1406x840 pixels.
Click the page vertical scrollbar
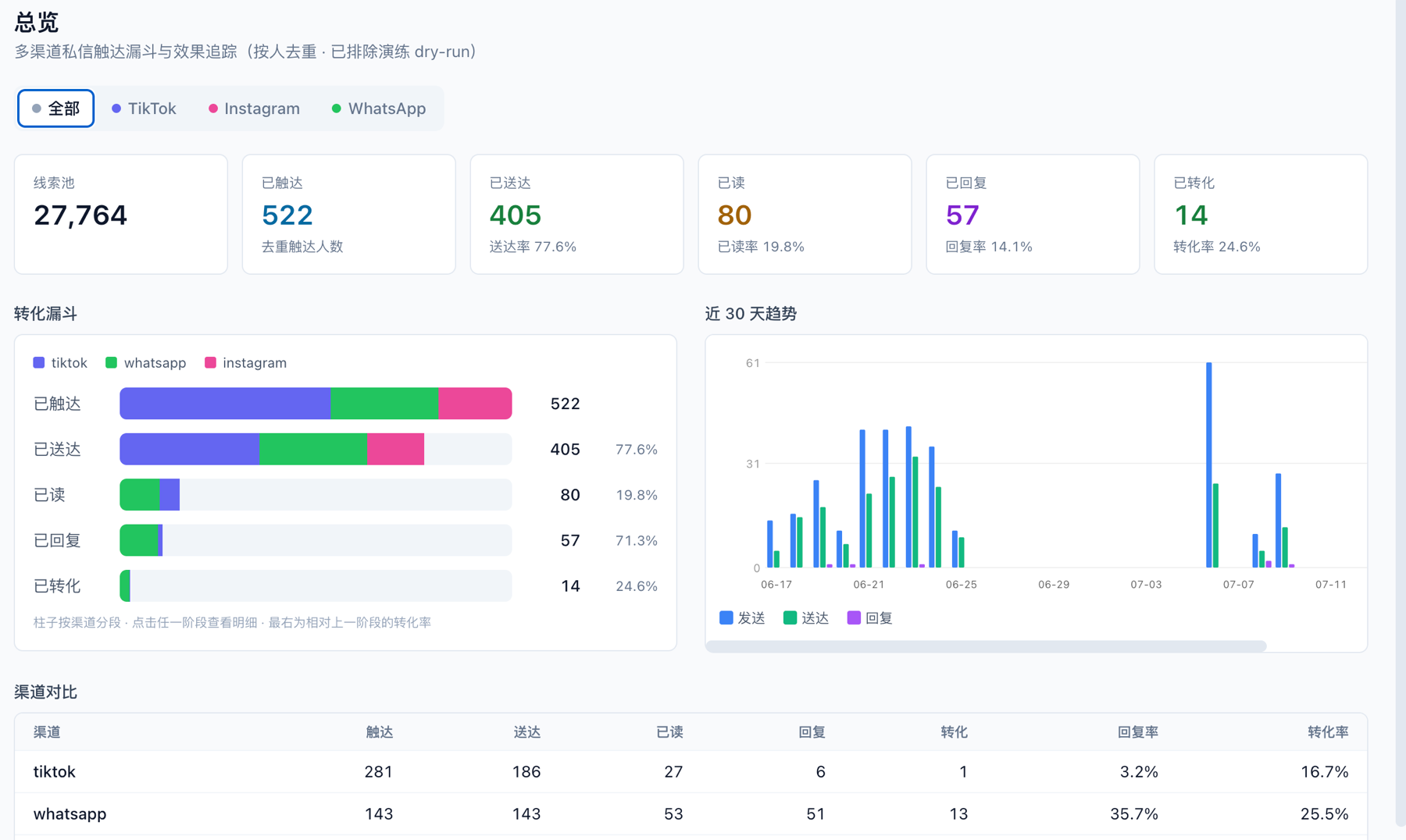coord(1401,412)
